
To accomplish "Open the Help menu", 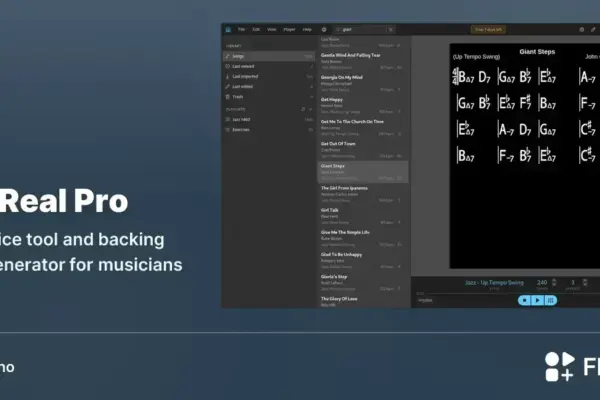I will point(307,29).
